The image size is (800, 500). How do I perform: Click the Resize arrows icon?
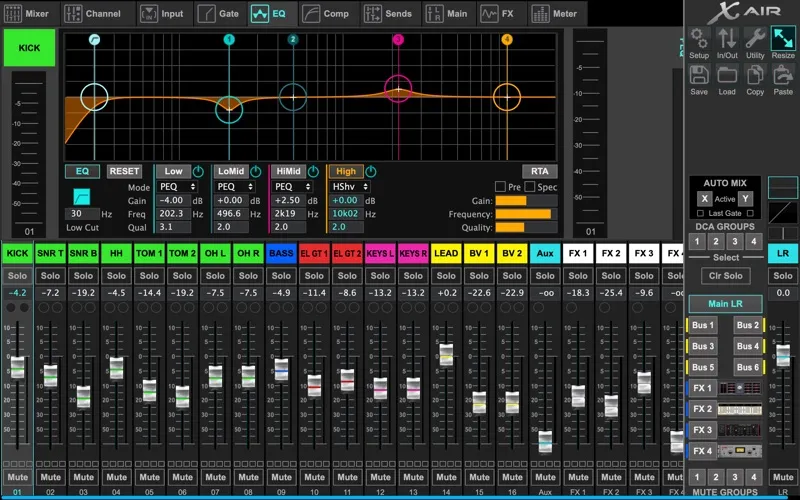tap(783, 39)
